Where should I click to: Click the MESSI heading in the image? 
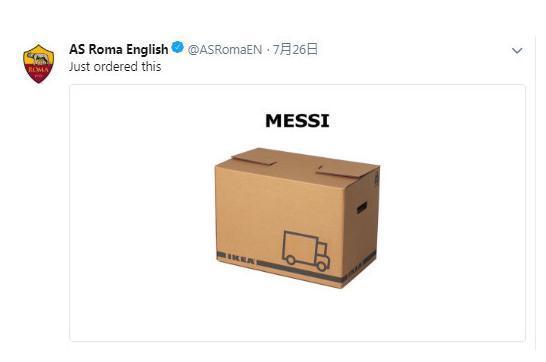[297, 121]
